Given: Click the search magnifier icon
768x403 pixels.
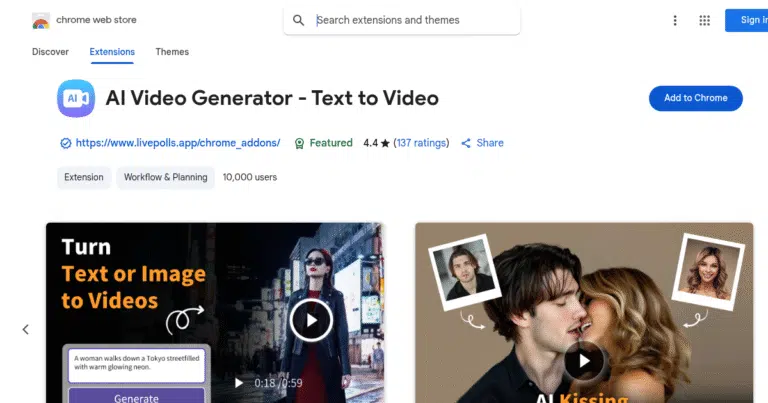Looking at the screenshot, I should click(x=298, y=20).
